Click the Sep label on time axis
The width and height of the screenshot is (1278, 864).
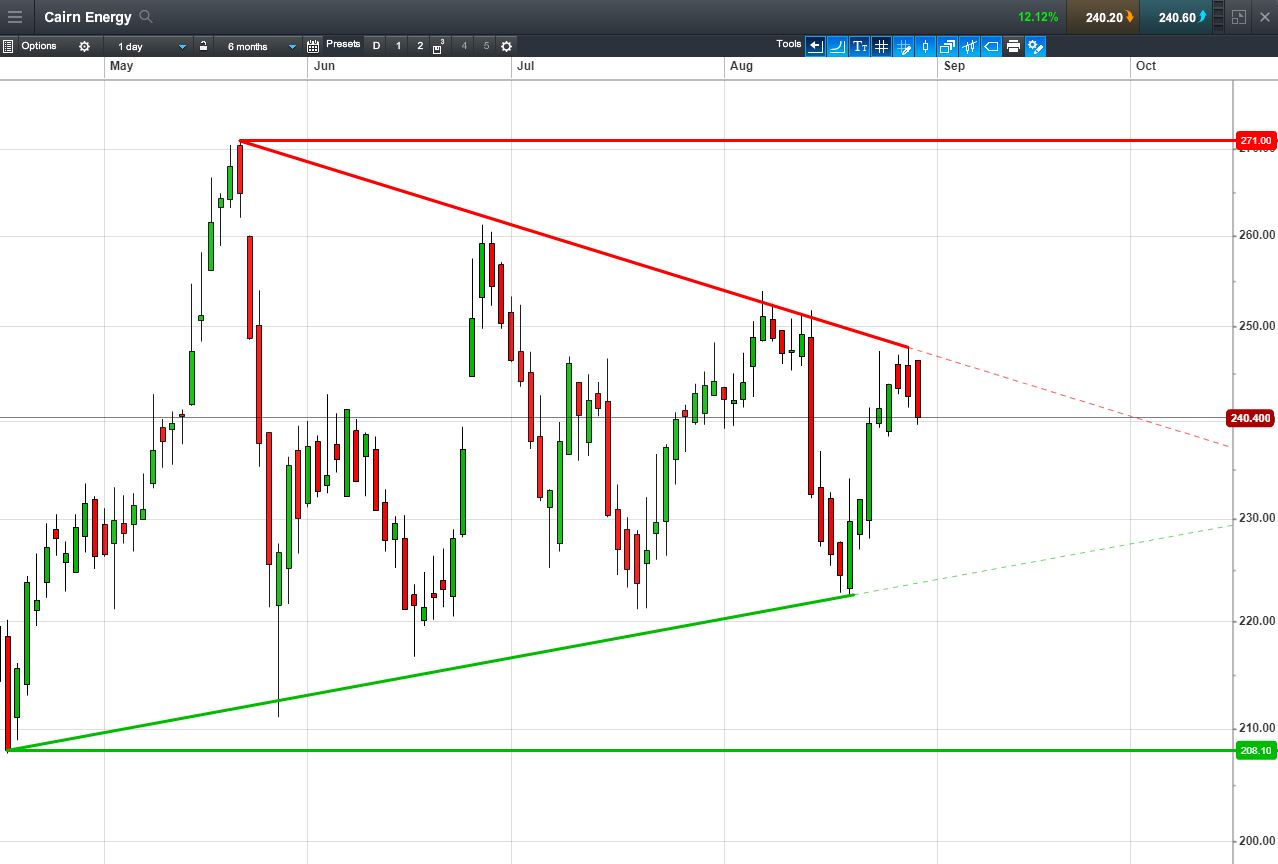[x=954, y=66]
